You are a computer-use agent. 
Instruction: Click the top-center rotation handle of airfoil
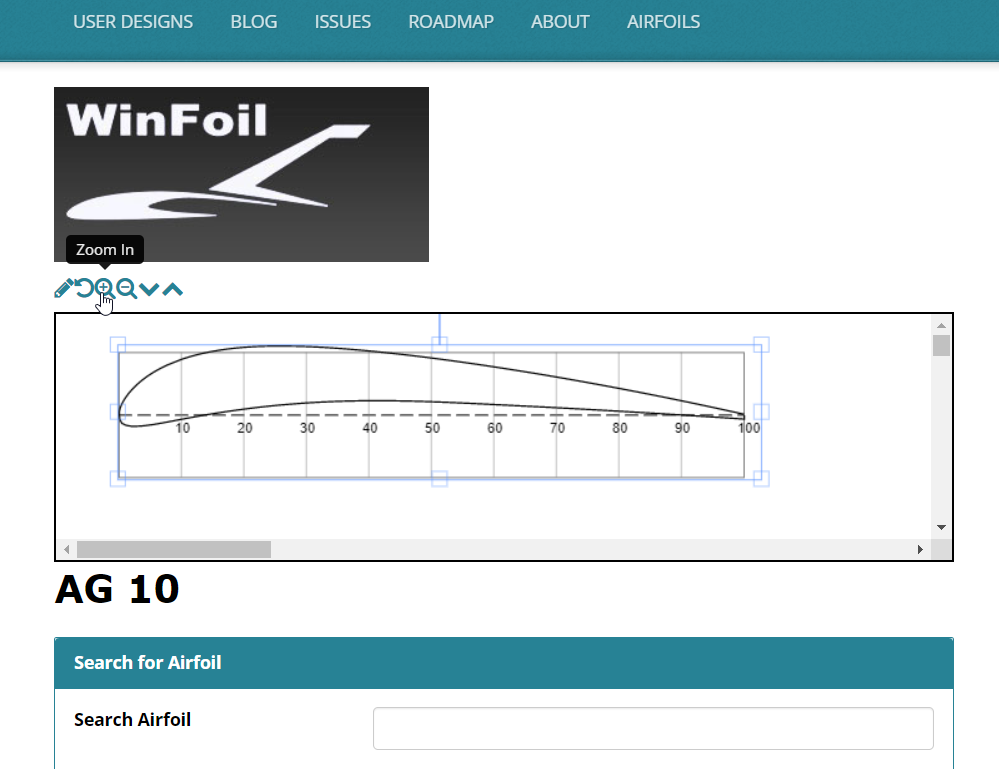pyautogui.click(x=440, y=345)
